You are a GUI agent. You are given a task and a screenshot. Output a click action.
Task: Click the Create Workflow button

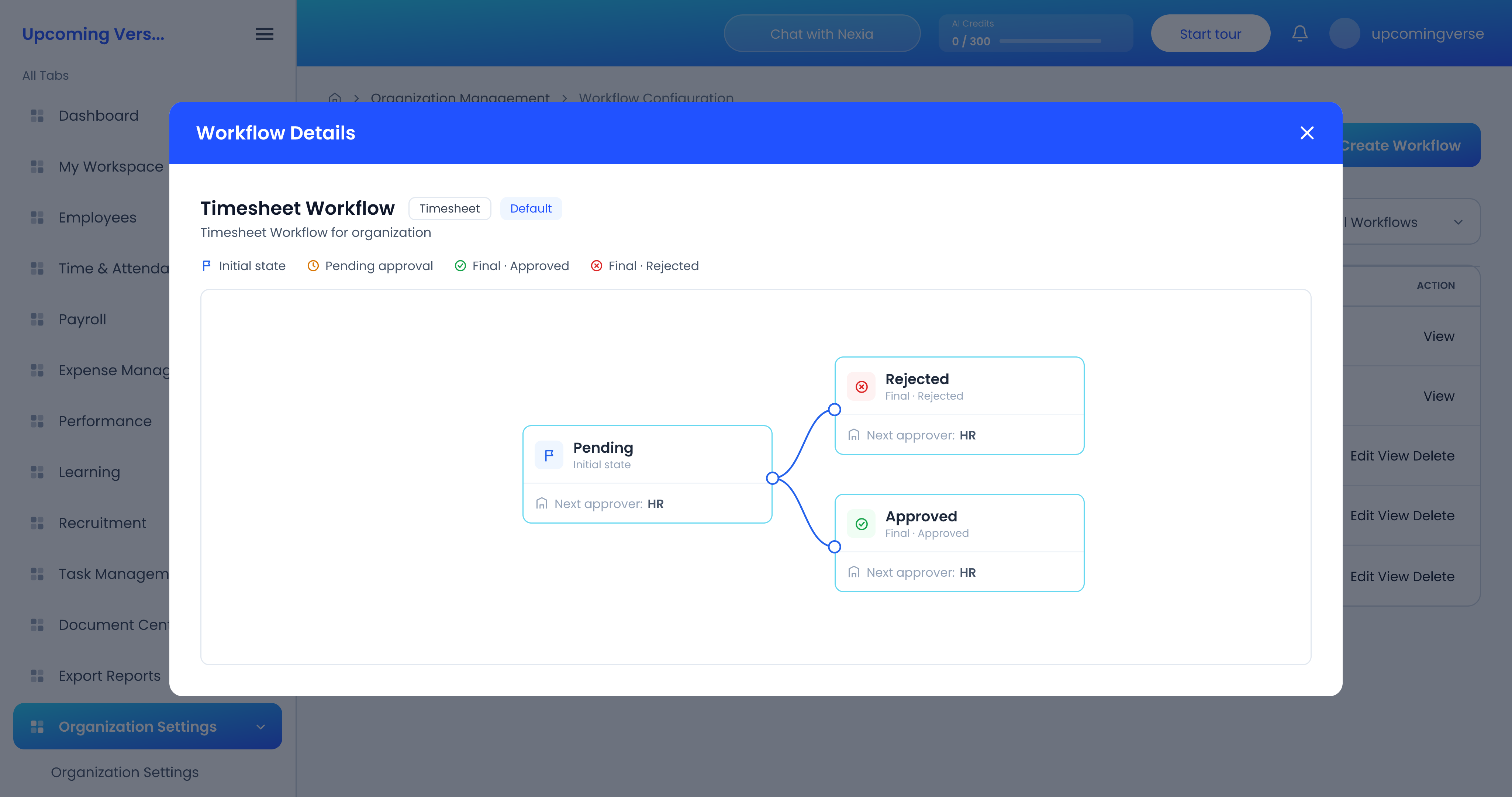pos(1411,145)
